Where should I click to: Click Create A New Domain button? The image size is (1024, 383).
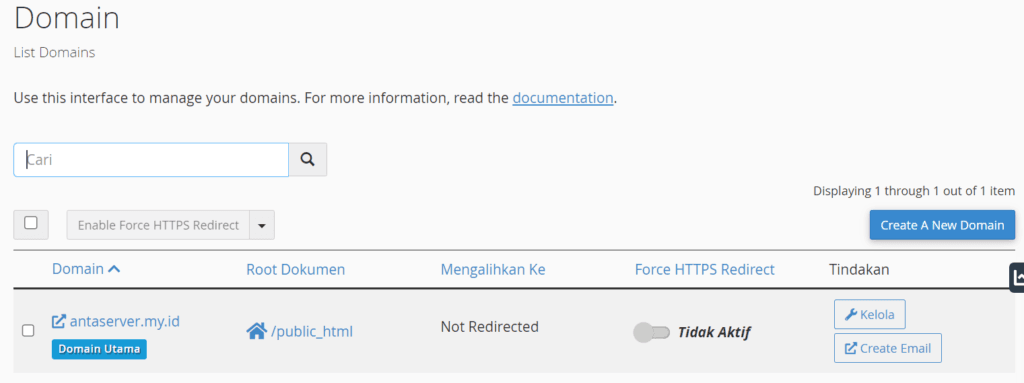[x=942, y=225]
